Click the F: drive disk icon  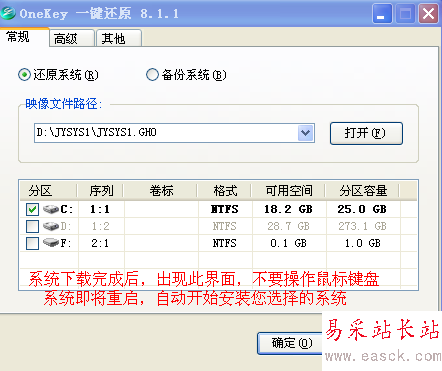(x=51, y=243)
